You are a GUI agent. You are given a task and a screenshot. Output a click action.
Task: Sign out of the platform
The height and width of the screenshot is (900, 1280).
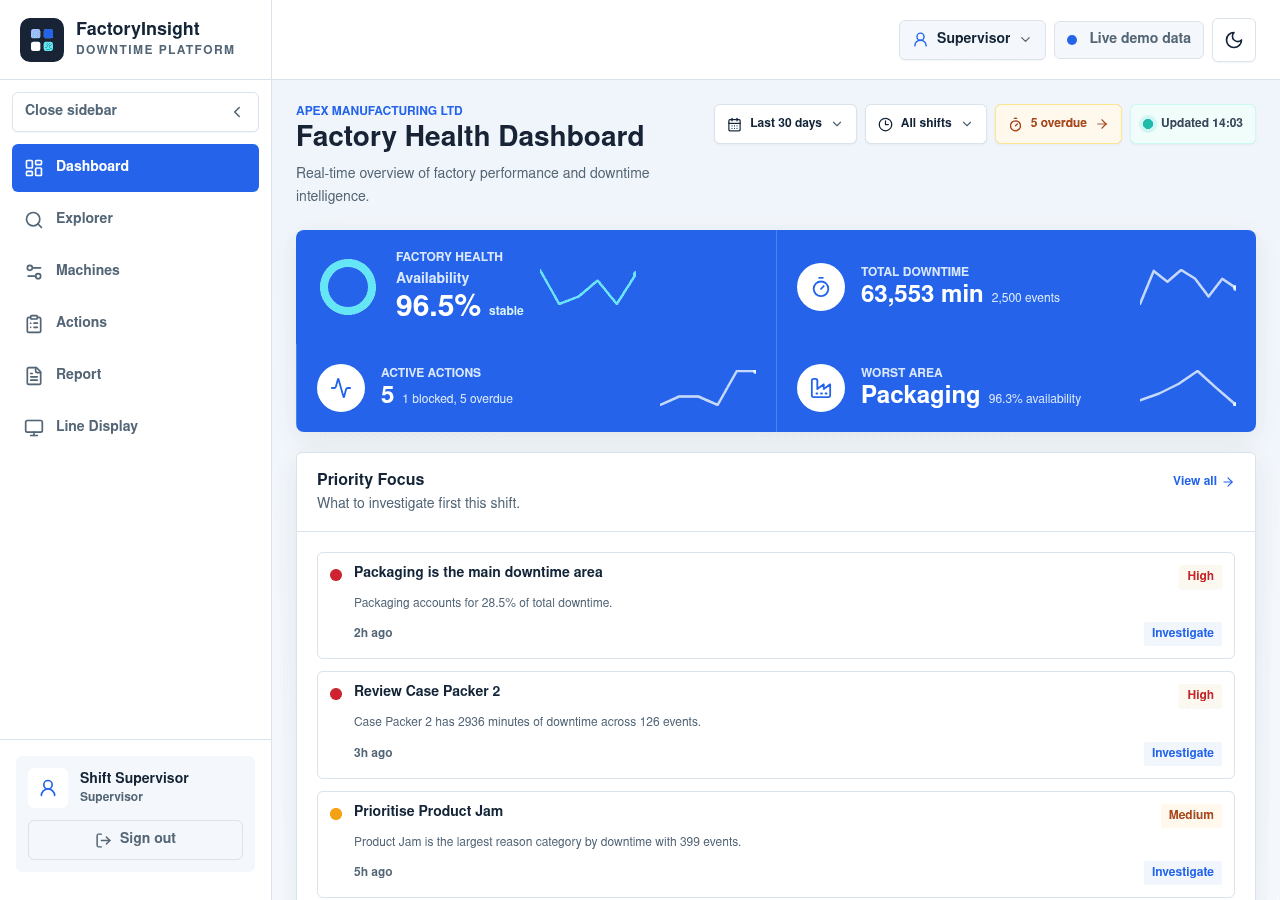135,840
